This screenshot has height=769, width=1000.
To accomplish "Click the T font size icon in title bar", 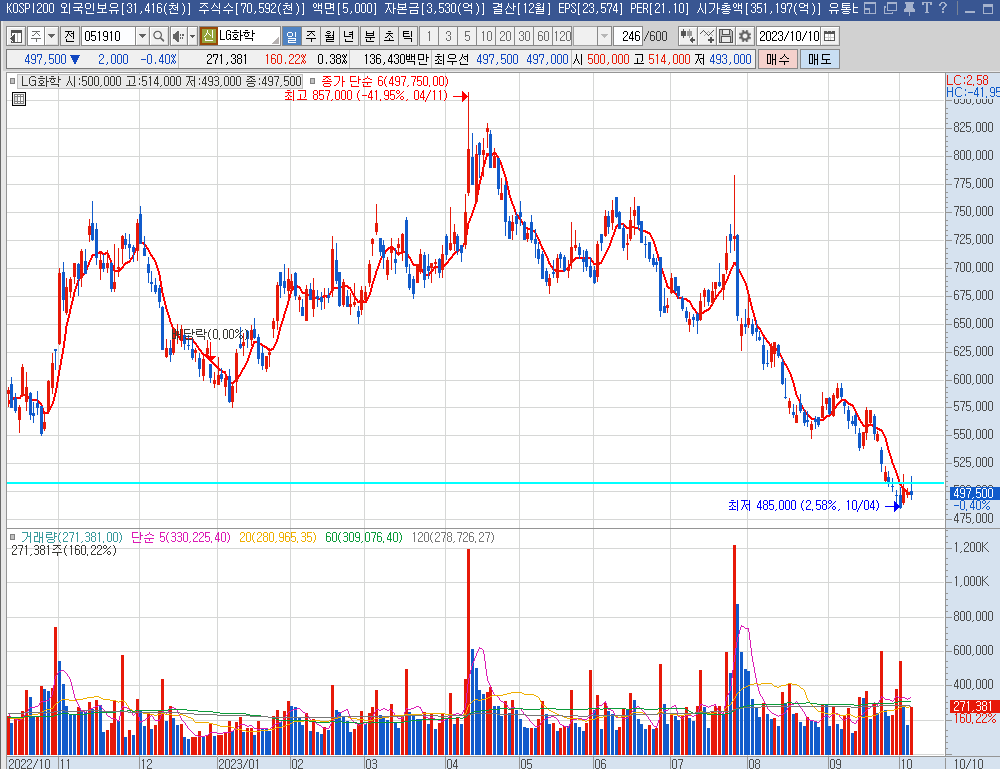I will click(x=927, y=8).
